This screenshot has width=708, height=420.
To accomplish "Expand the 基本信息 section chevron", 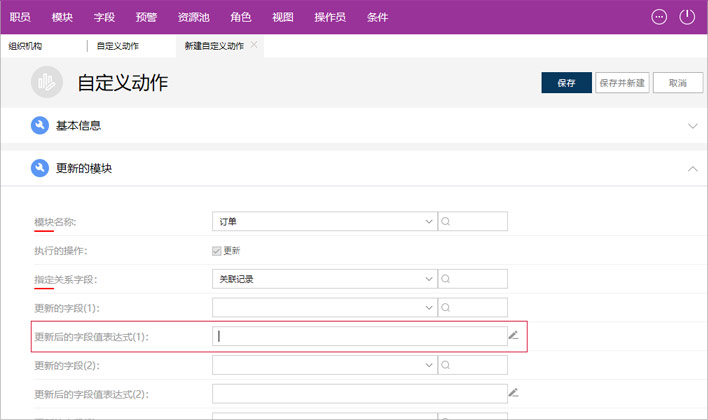I will pyautogui.click(x=692, y=126).
